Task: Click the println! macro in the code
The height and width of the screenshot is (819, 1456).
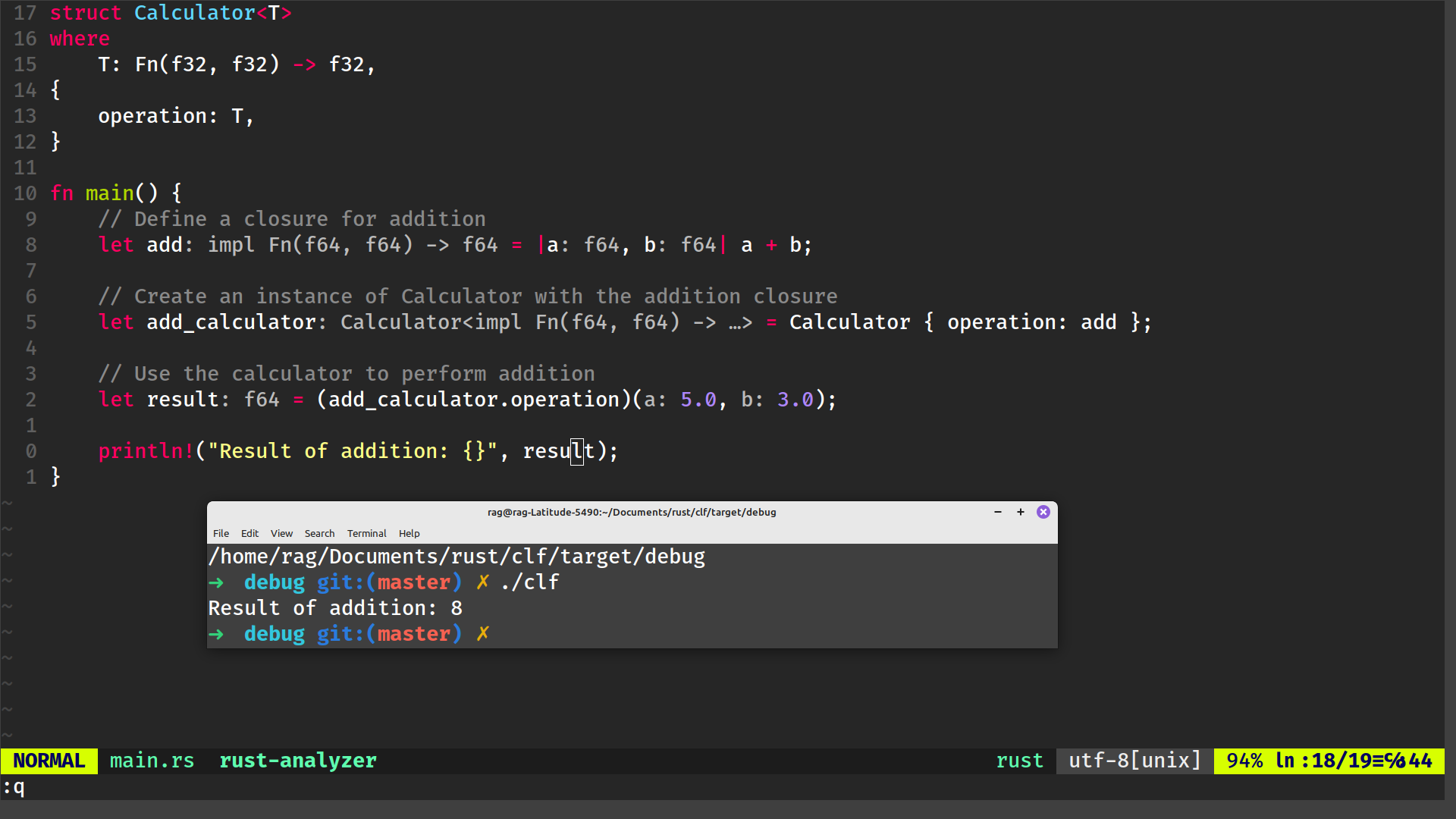Action: tap(146, 451)
